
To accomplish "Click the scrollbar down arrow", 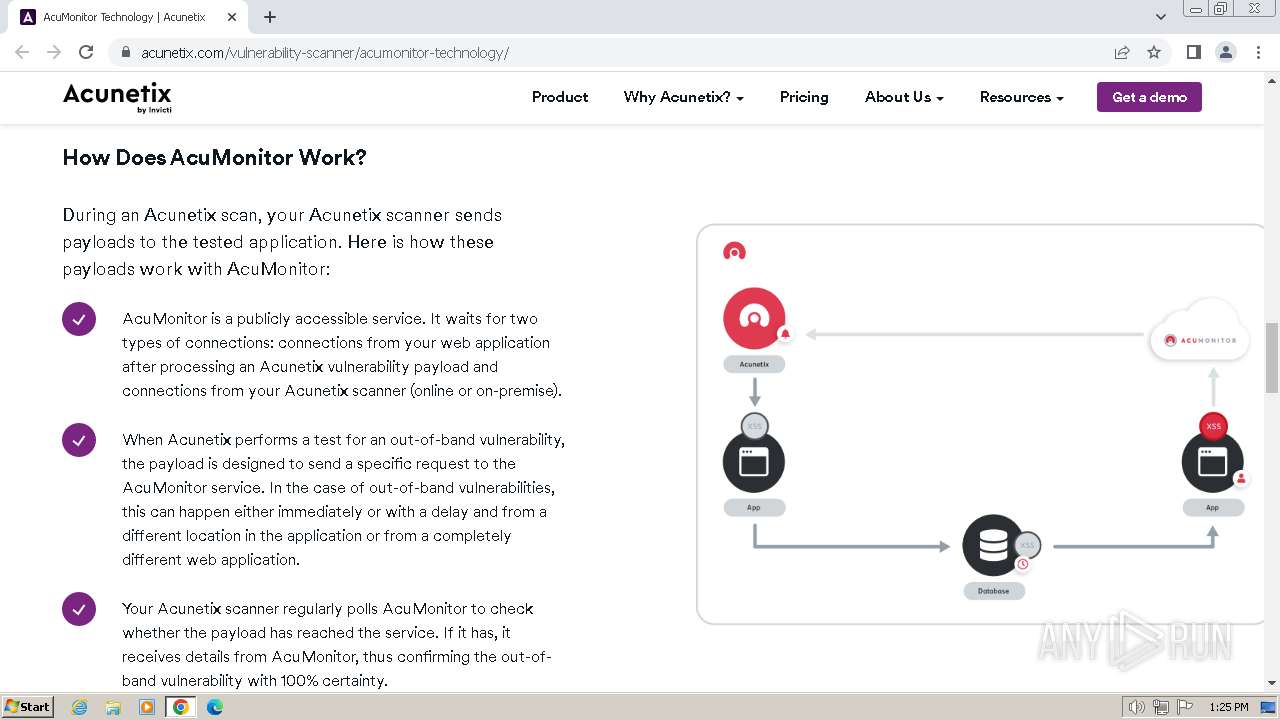I will pyautogui.click(x=1272, y=683).
